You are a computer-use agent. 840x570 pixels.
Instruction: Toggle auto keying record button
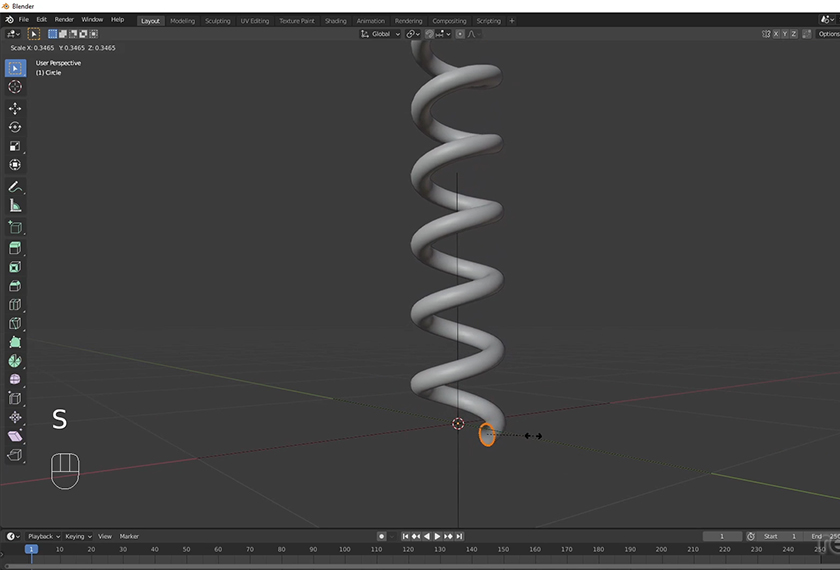point(381,537)
